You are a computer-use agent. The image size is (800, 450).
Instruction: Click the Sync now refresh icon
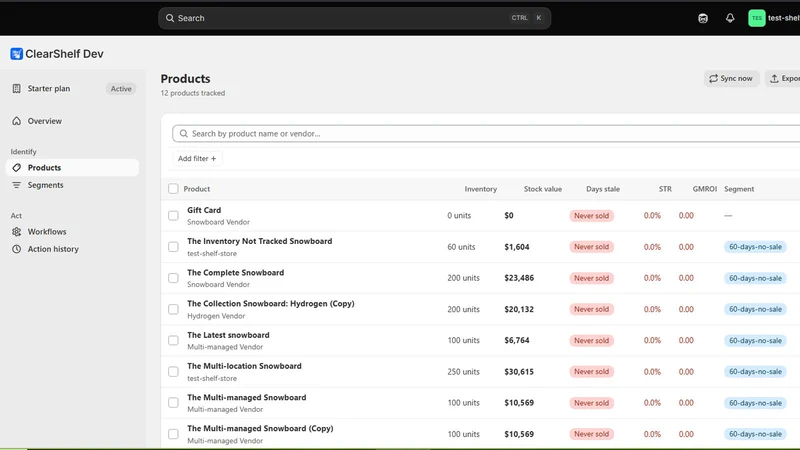click(x=713, y=78)
